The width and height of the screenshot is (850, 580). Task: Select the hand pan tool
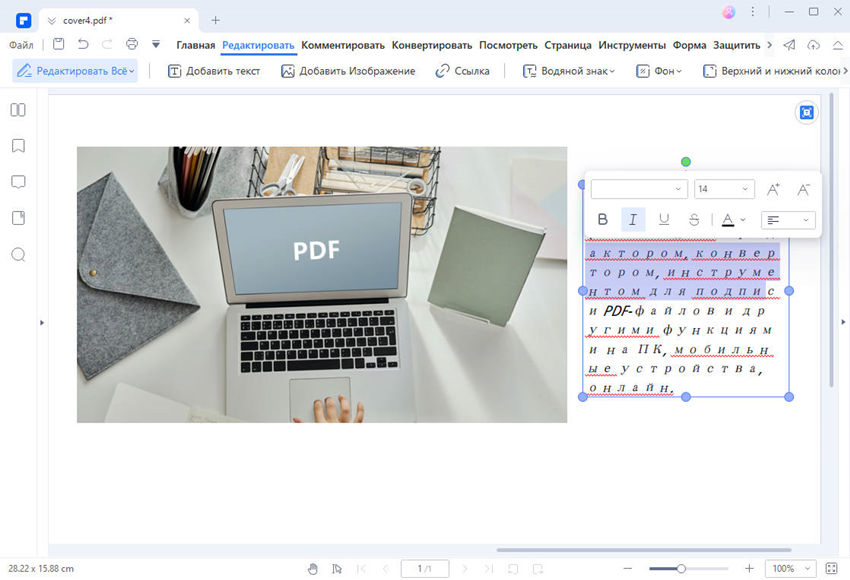pos(313,569)
